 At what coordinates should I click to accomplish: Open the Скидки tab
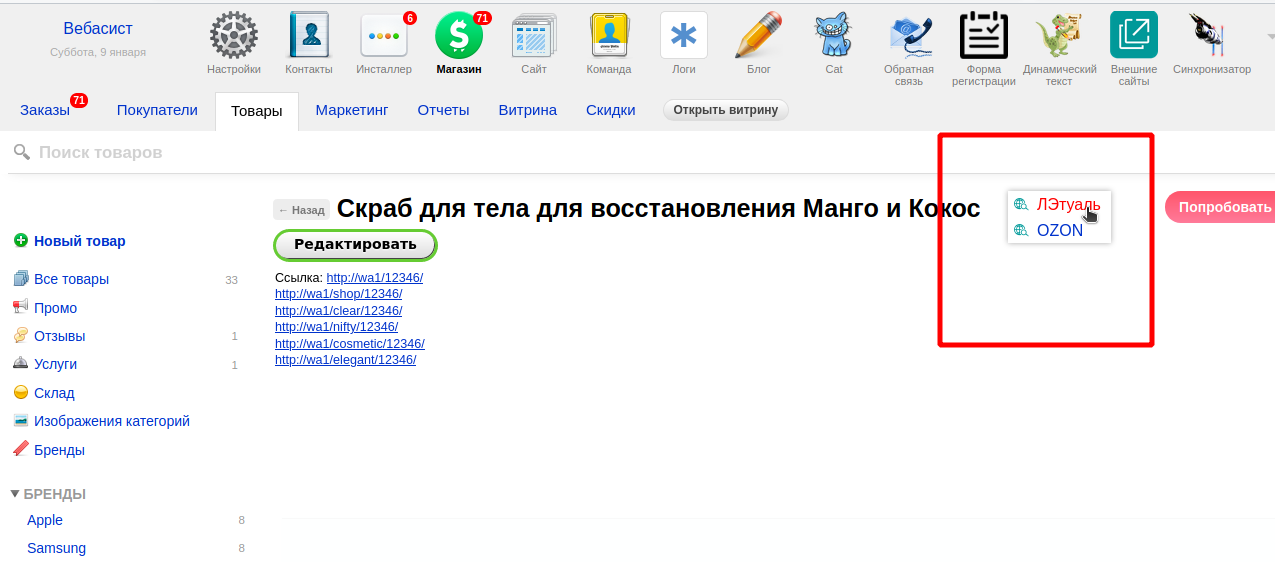[x=611, y=110]
